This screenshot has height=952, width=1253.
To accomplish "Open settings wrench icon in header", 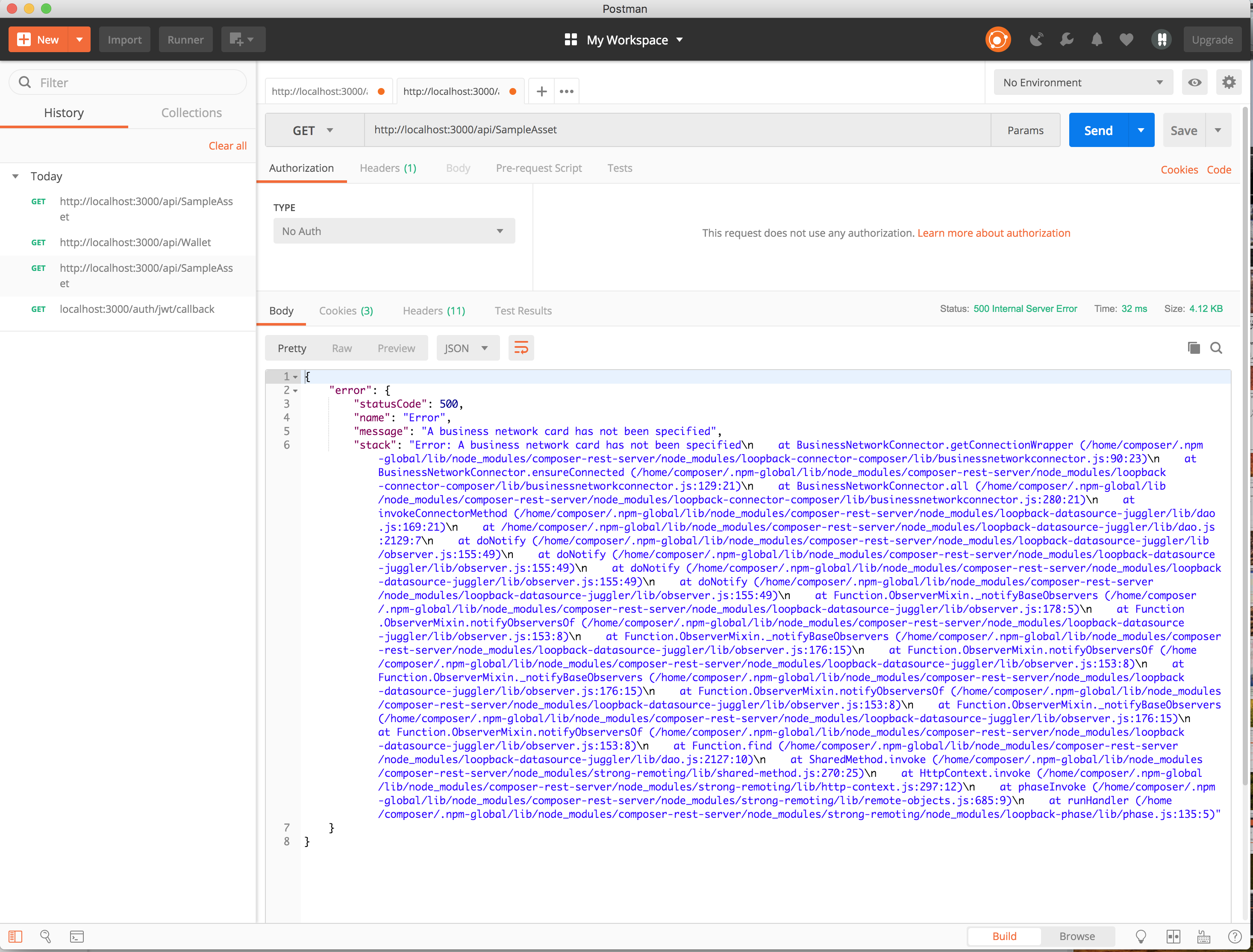I will point(1067,40).
